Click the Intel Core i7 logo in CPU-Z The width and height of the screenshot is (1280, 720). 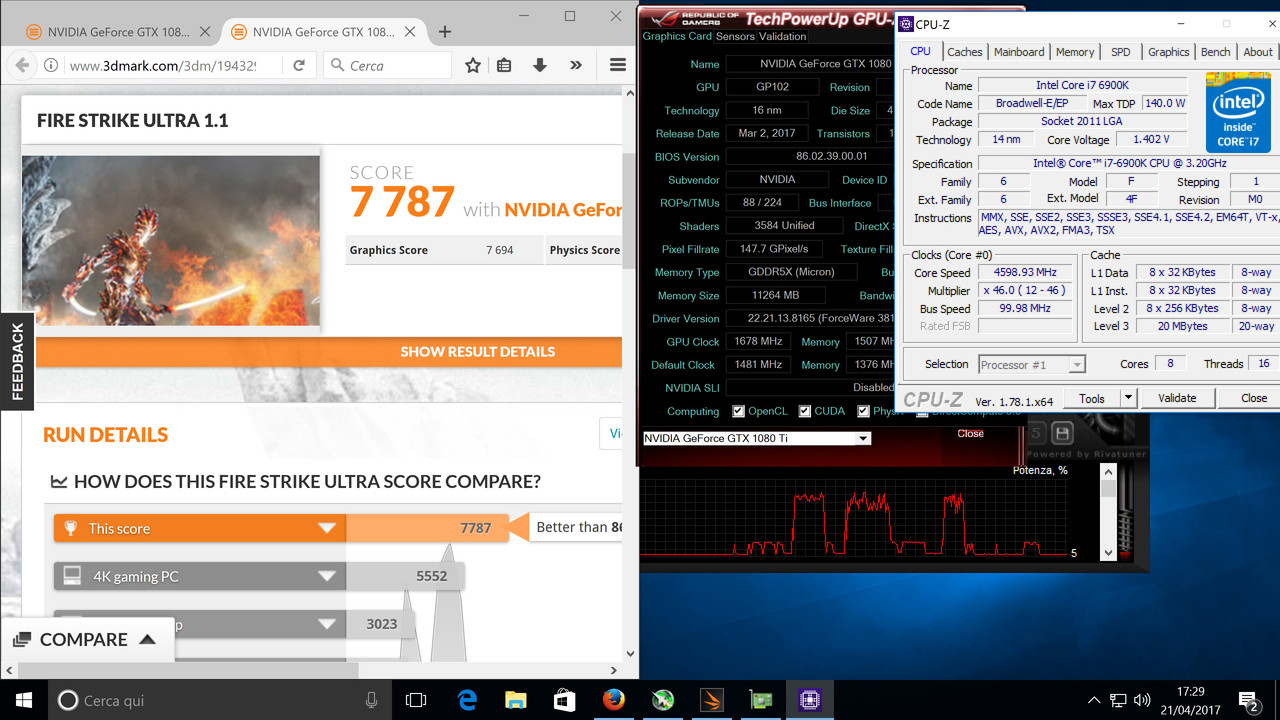pyautogui.click(x=1239, y=112)
